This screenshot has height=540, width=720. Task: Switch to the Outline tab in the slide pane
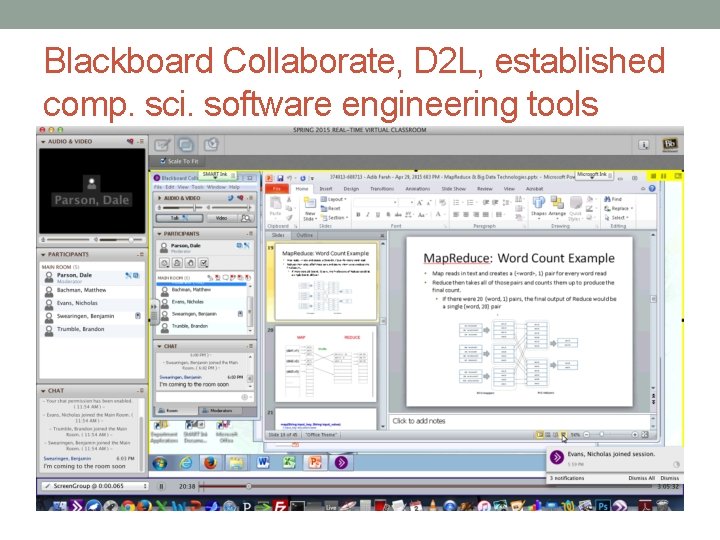[304, 235]
